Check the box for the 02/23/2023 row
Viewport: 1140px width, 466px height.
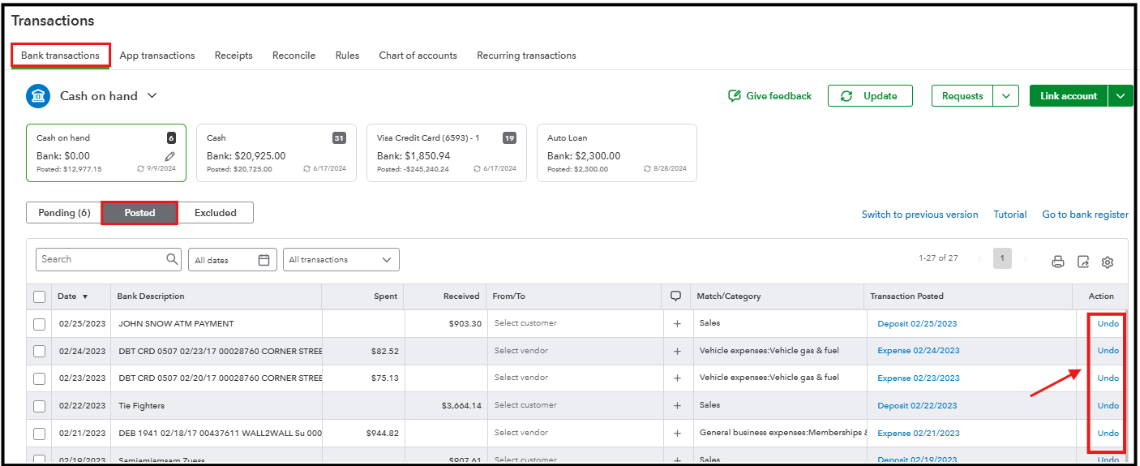tap(39, 378)
